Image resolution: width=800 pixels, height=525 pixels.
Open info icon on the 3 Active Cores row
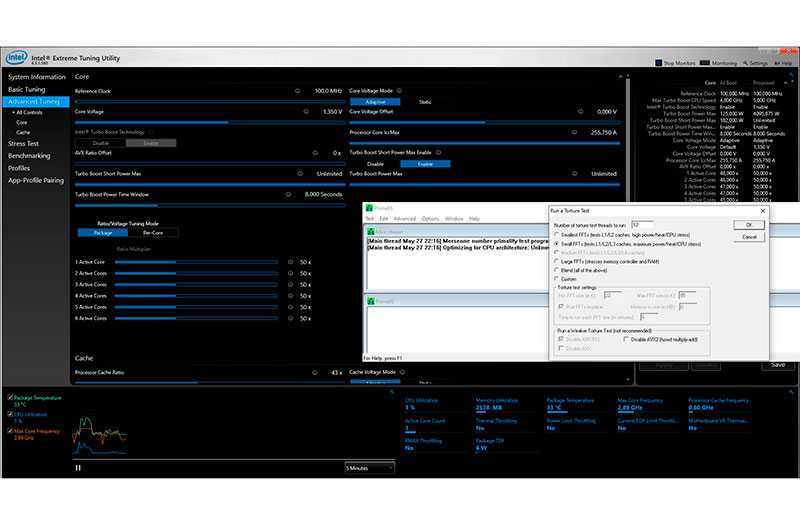[290, 284]
